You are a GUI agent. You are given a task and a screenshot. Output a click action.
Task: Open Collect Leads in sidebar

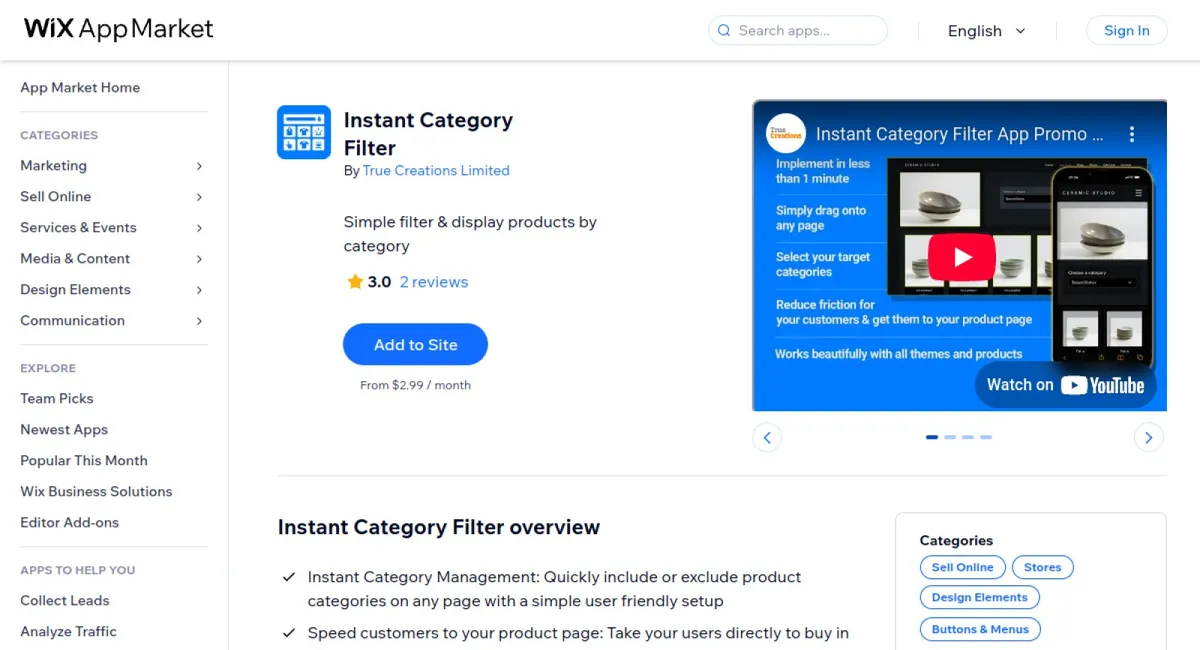tap(65, 600)
